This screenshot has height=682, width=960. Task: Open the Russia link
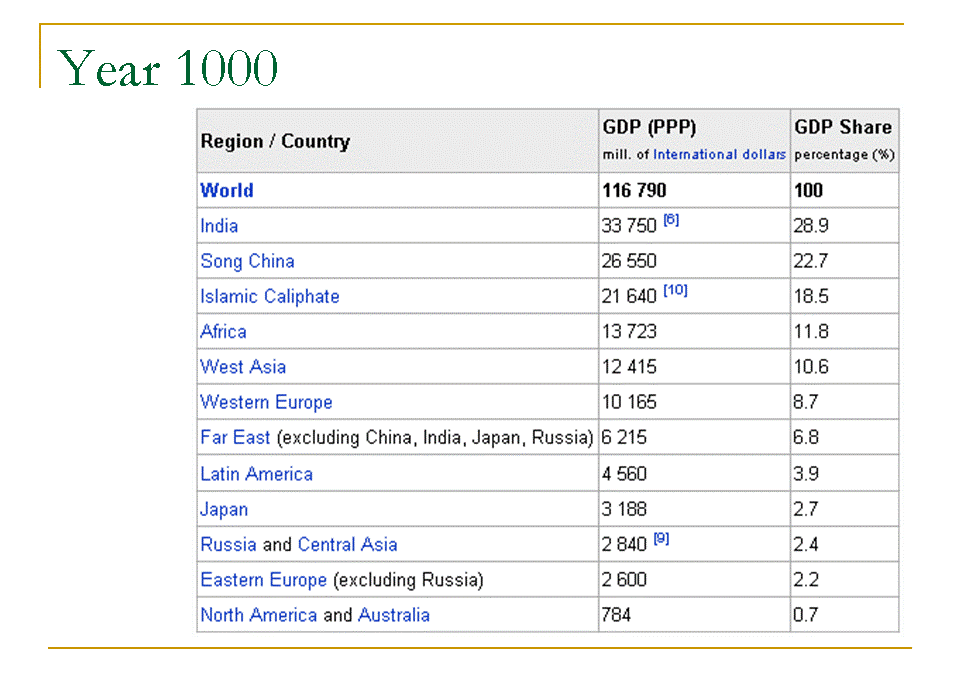click(x=228, y=545)
